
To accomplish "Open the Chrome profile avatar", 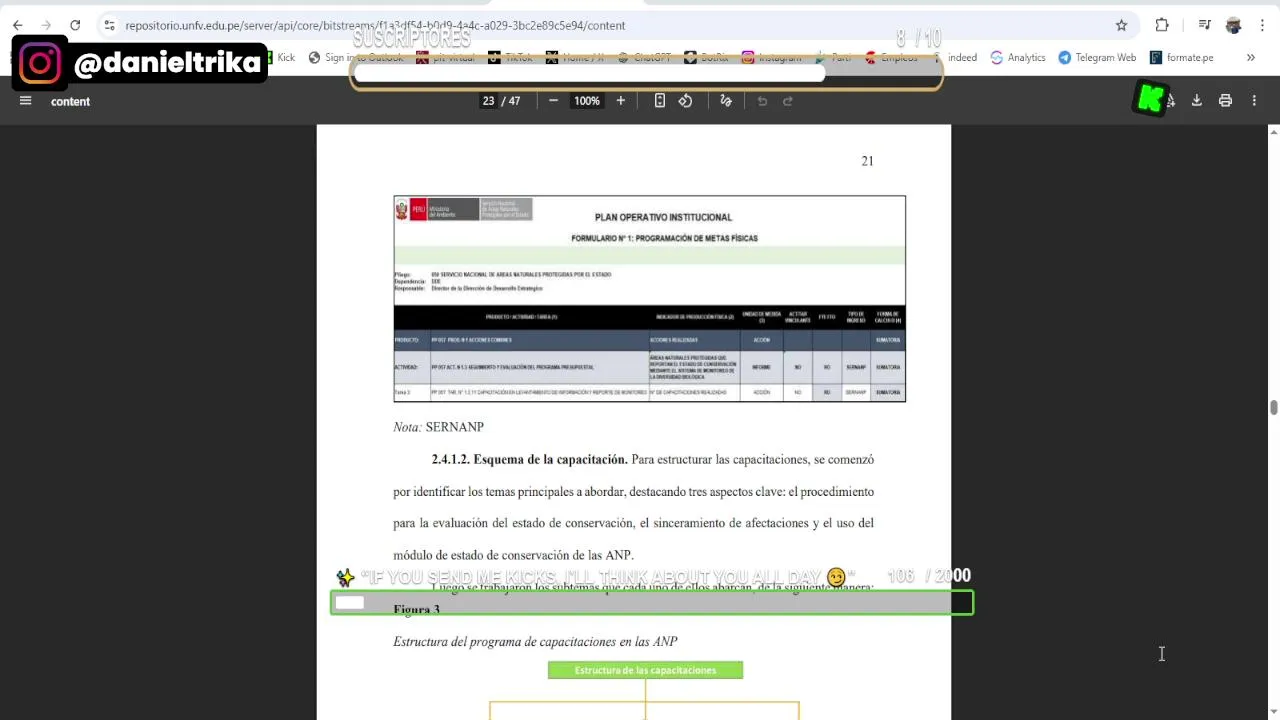I will point(1233,25).
